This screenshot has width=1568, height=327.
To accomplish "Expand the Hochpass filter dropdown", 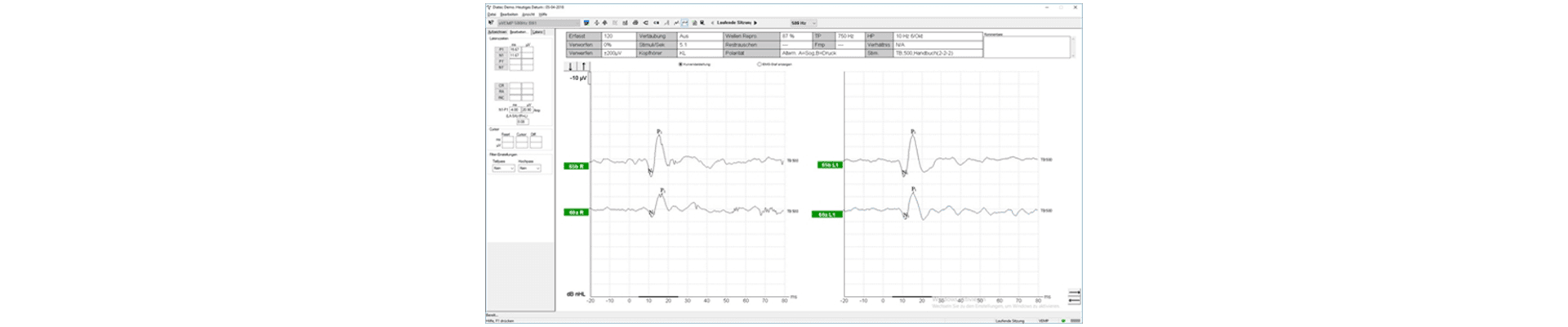I will pos(529,168).
